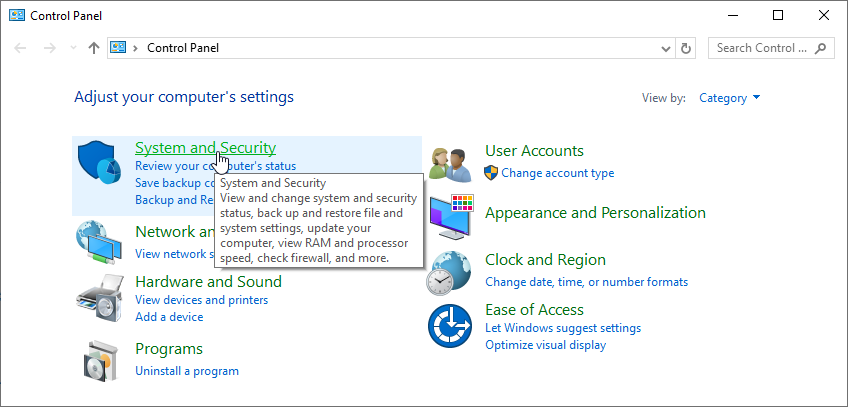Click the Ease of Access icon
This screenshot has width=848, height=407.
[450, 326]
